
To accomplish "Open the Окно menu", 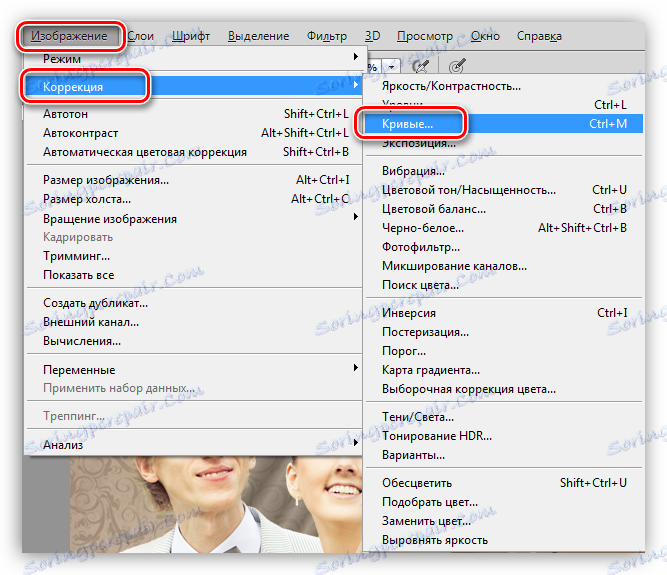I will [485, 36].
